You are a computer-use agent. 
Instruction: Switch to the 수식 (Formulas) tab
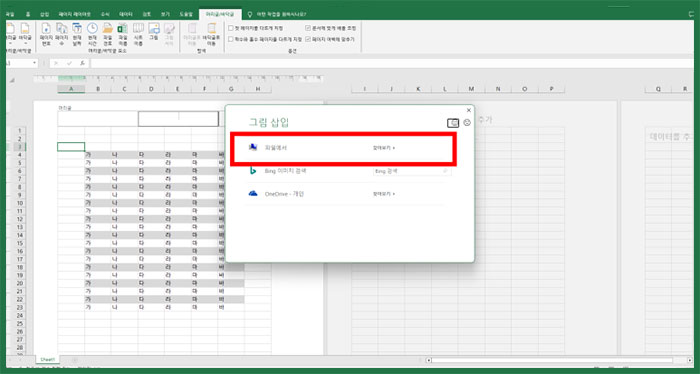click(105, 14)
